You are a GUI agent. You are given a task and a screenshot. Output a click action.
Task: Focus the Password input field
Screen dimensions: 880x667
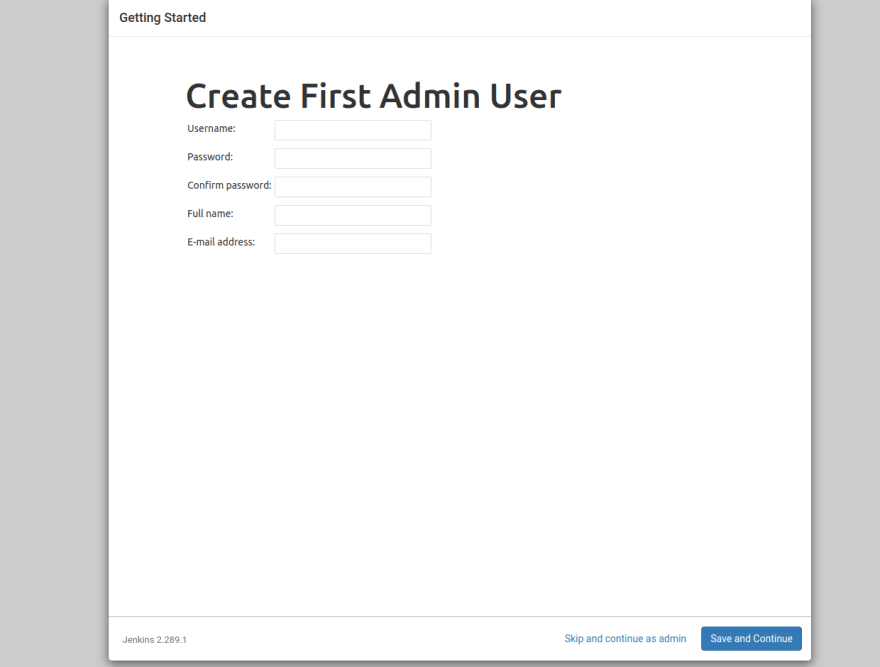[x=353, y=158]
